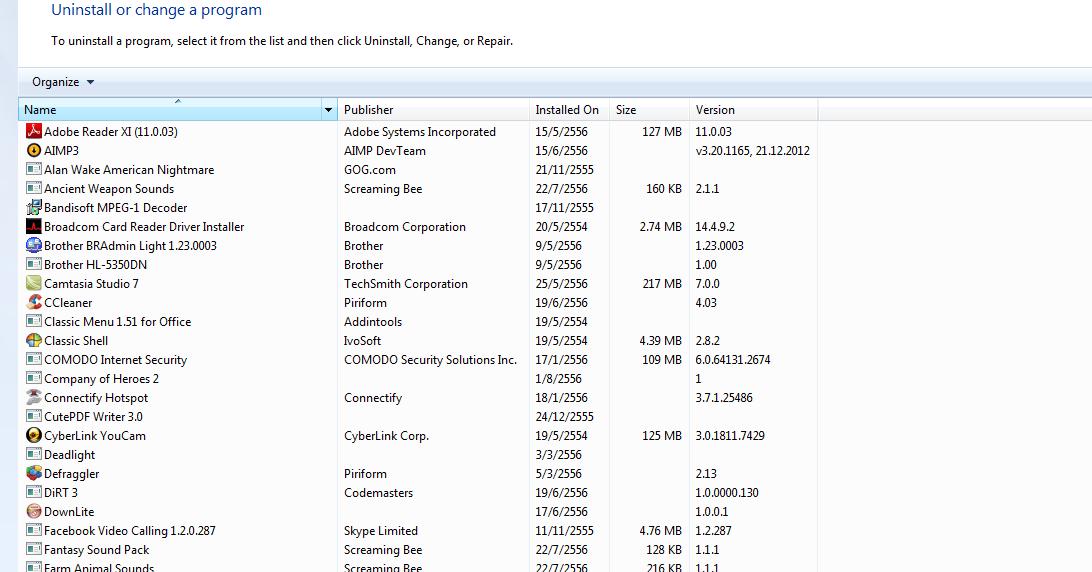
Task: Select Brother BRAdmin Light 1.23.0003 entry
Action: pos(130,246)
